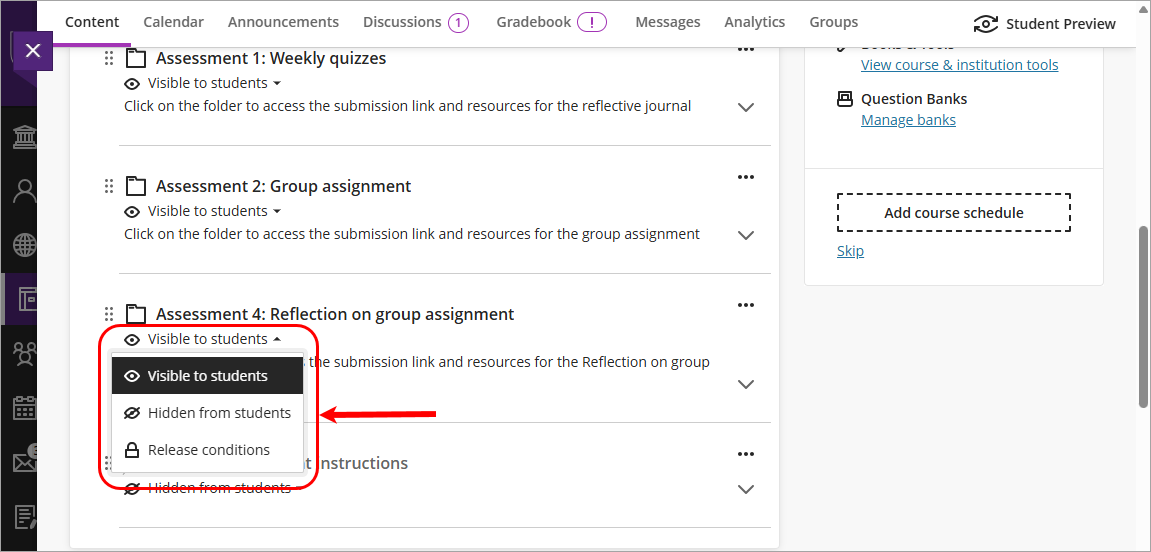The width and height of the screenshot is (1151, 552).
Task: Expand the Assessment 2 folder chevron
Action: [x=746, y=236]
